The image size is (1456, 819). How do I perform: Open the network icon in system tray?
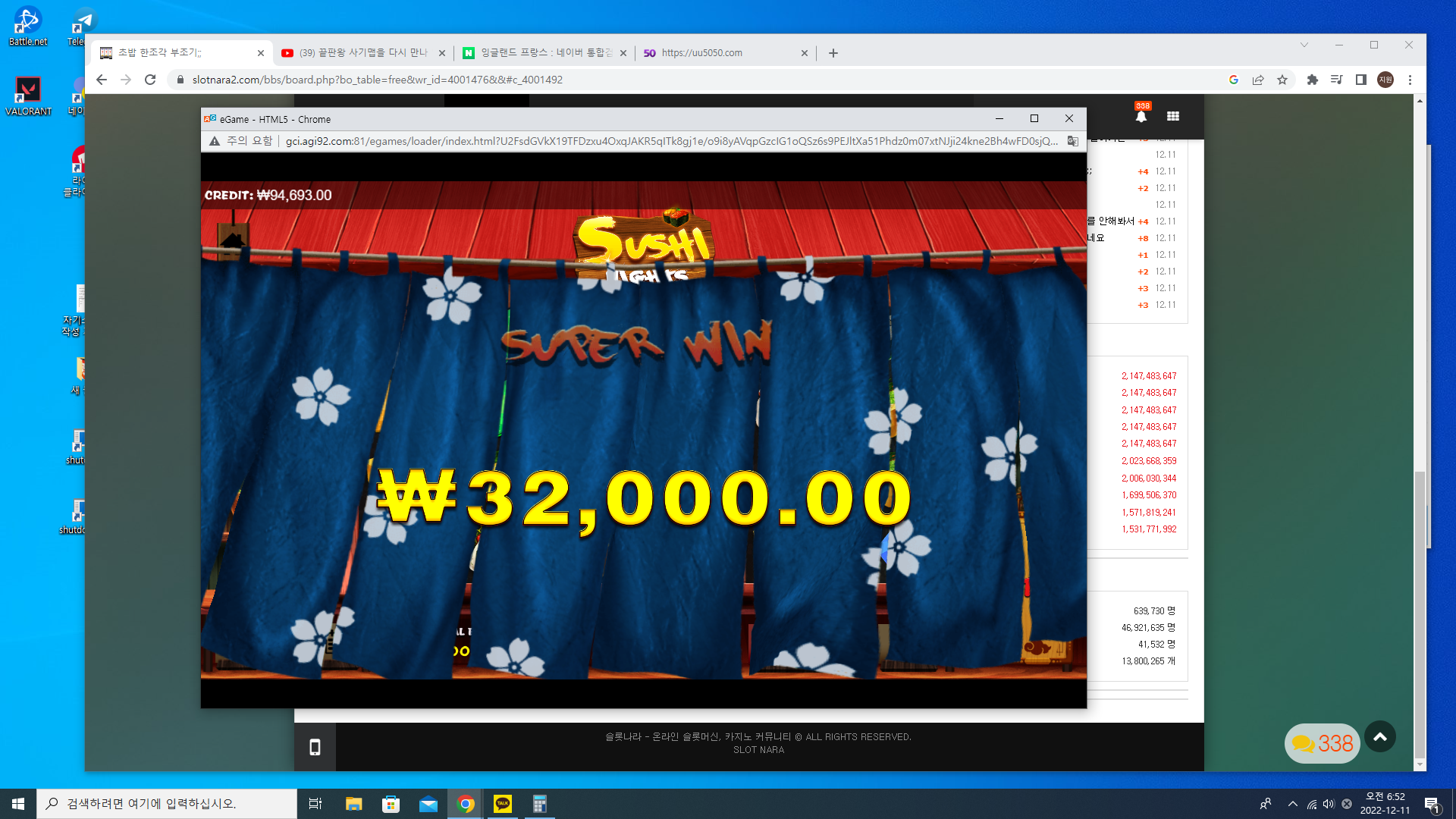point(1312,804)
